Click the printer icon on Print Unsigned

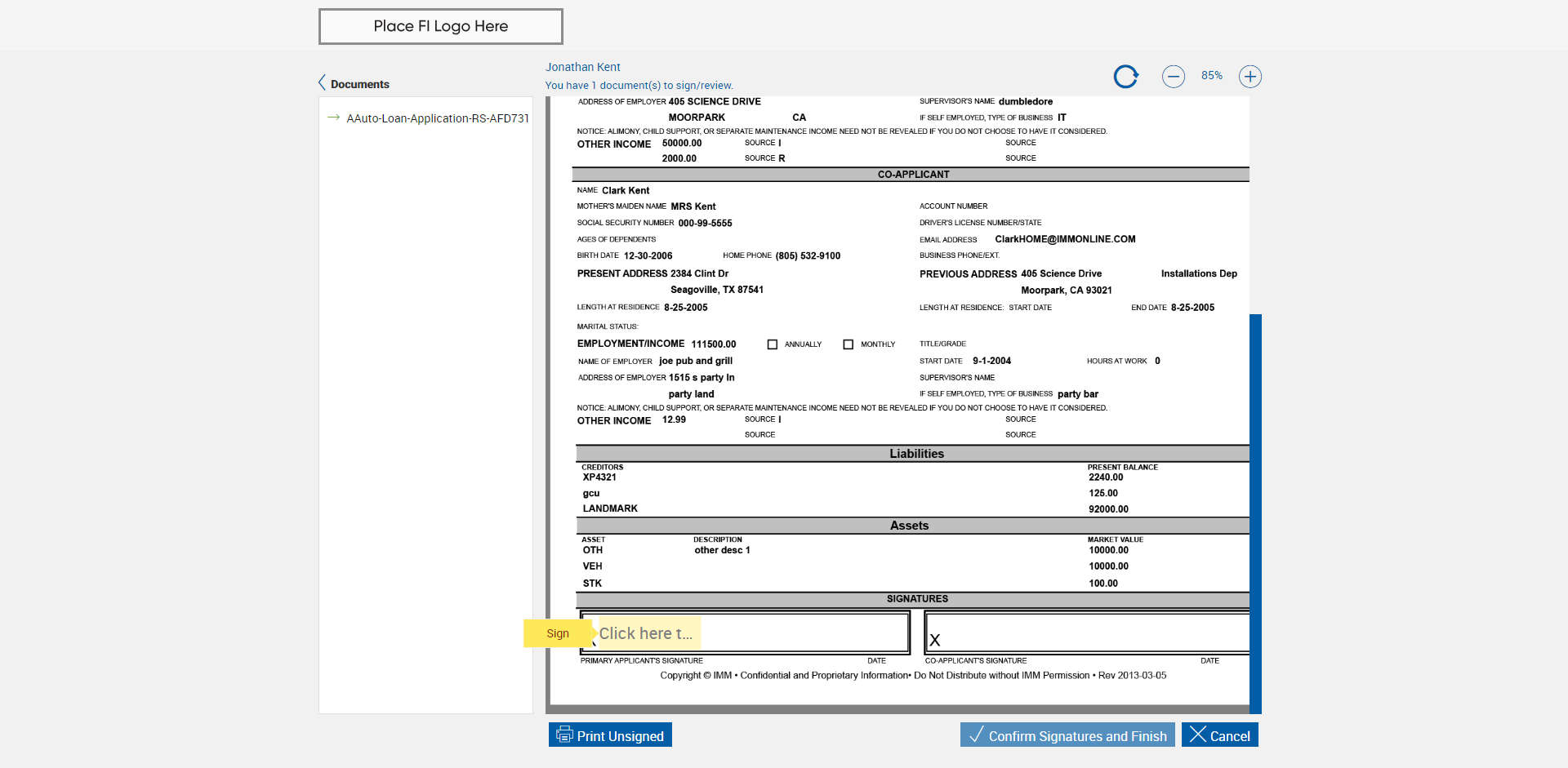(x=564, y=735)
